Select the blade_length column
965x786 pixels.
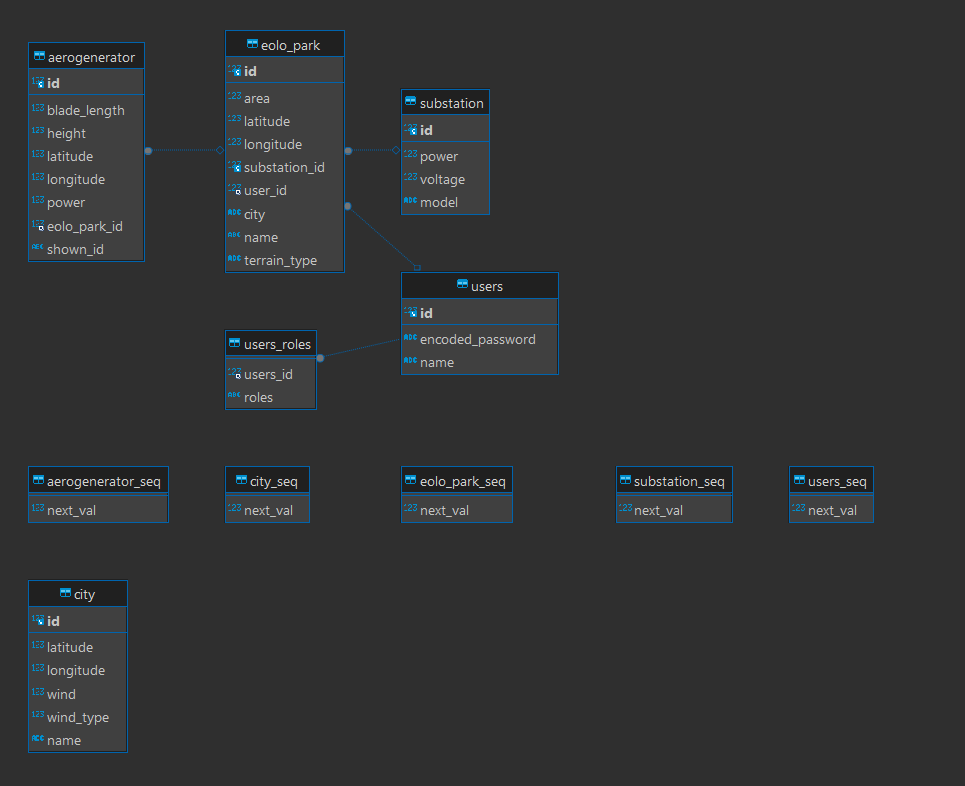[x=86, y=110]
